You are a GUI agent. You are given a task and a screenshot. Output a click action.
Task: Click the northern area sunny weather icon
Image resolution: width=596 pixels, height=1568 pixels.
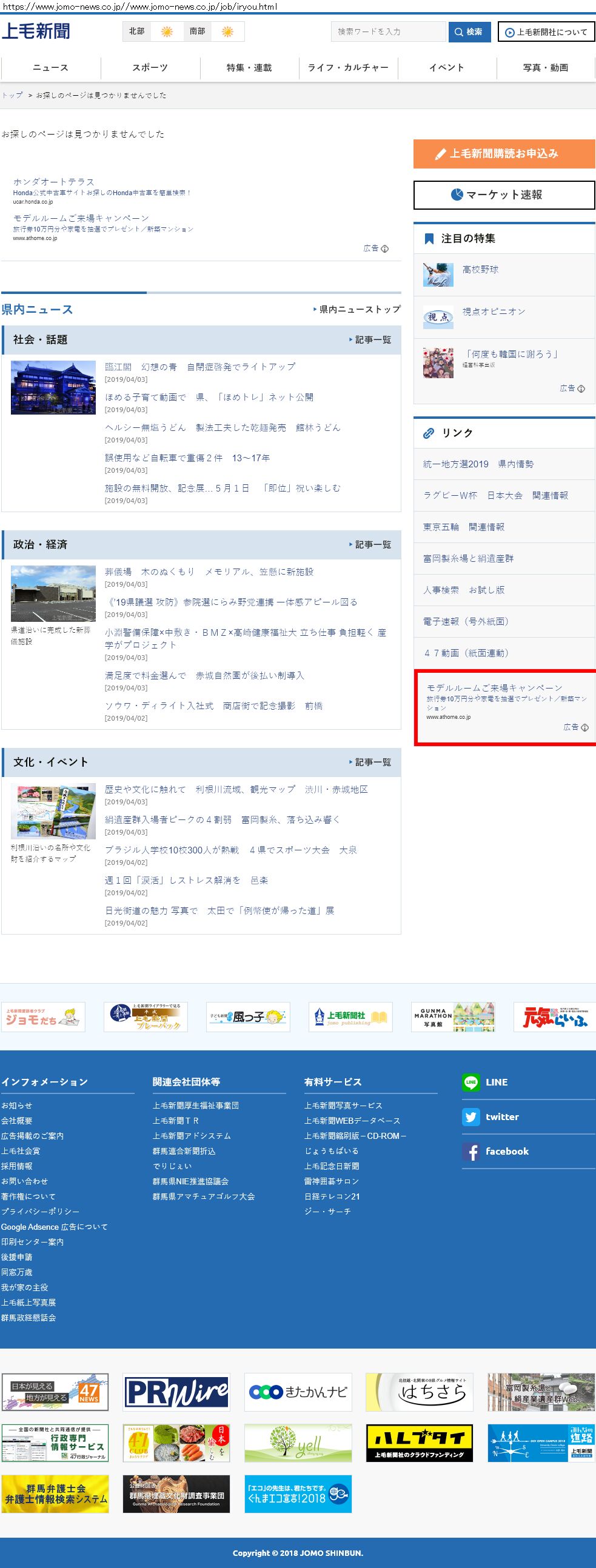(166, 32)
